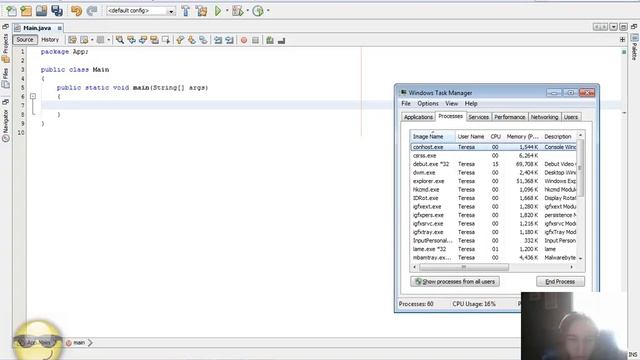Click the End Process button
640x360 pixels.
click(560, 282)
